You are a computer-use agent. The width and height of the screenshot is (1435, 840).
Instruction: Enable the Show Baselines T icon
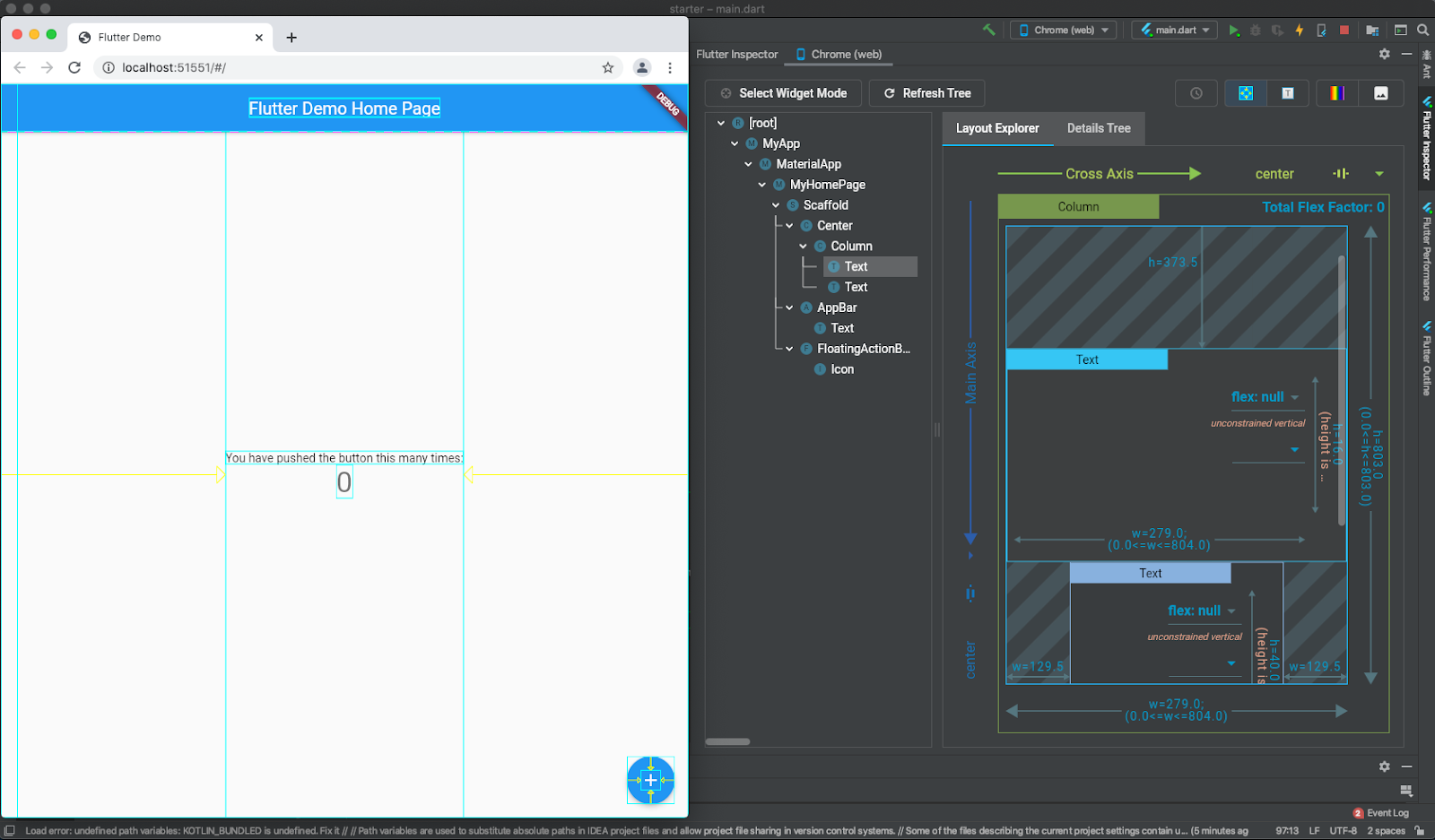coord(1287,92)
